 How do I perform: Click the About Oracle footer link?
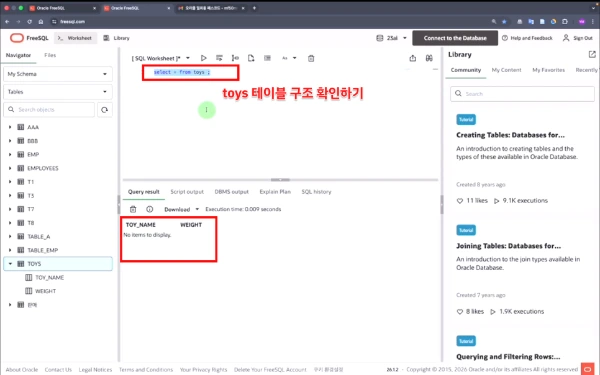point(22,370)
